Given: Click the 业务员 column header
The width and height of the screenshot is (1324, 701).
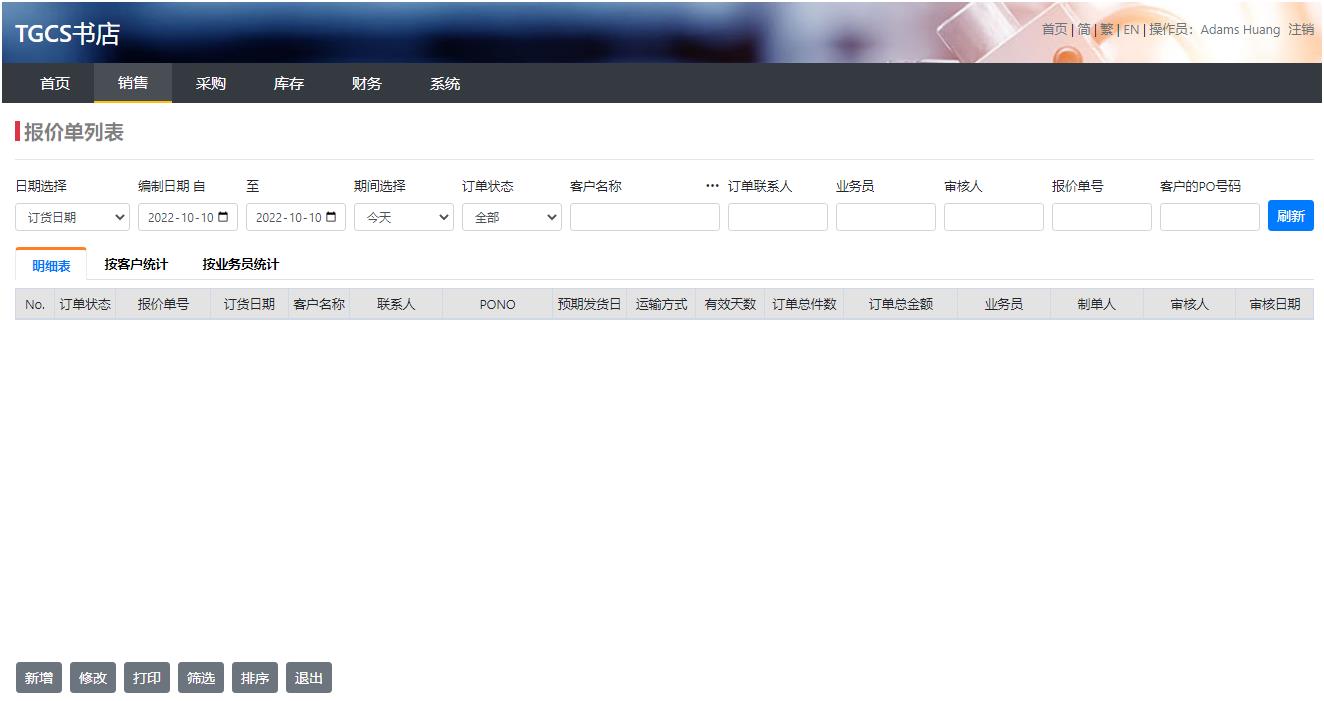Looking at the screenshot, I should pyautogui.click(x=1004, y=304).
